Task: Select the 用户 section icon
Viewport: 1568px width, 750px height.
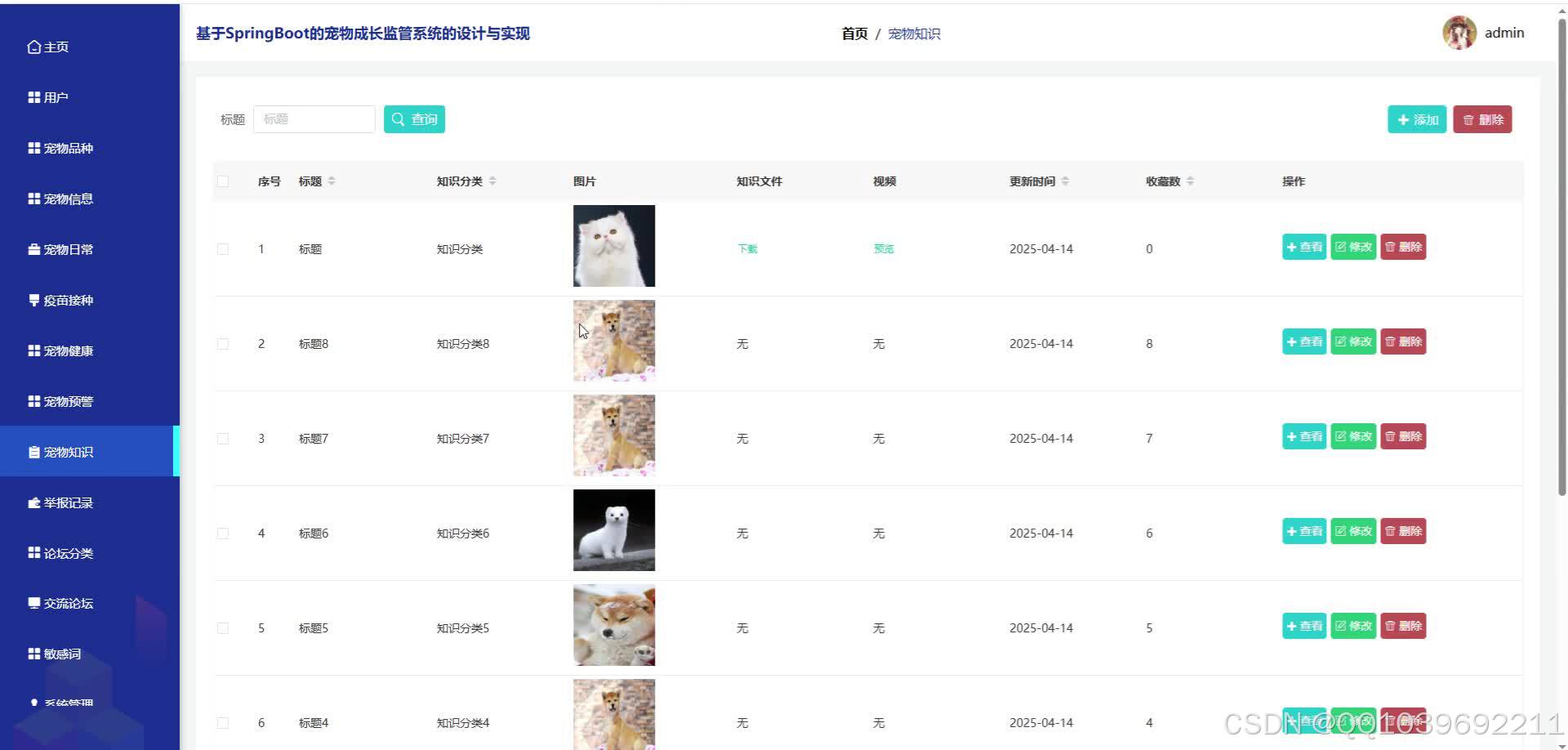Action: click(x=32, y=97)
